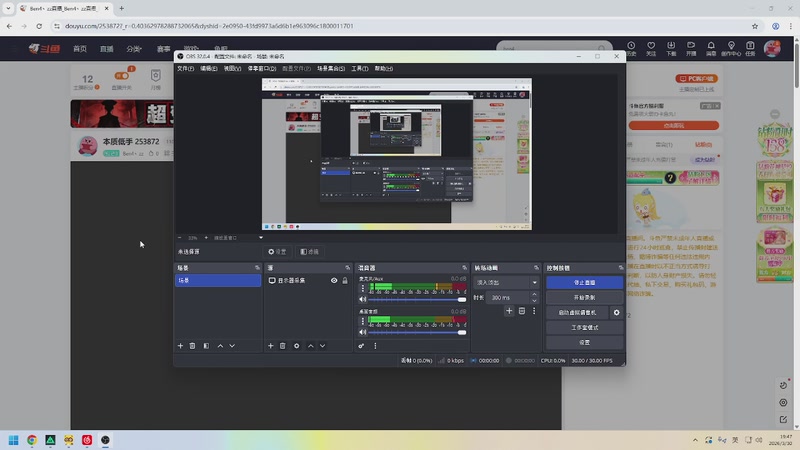This screenshot has width=800, height=450.
Task: Open OBS Tools menu
Action: coord(360,68)
